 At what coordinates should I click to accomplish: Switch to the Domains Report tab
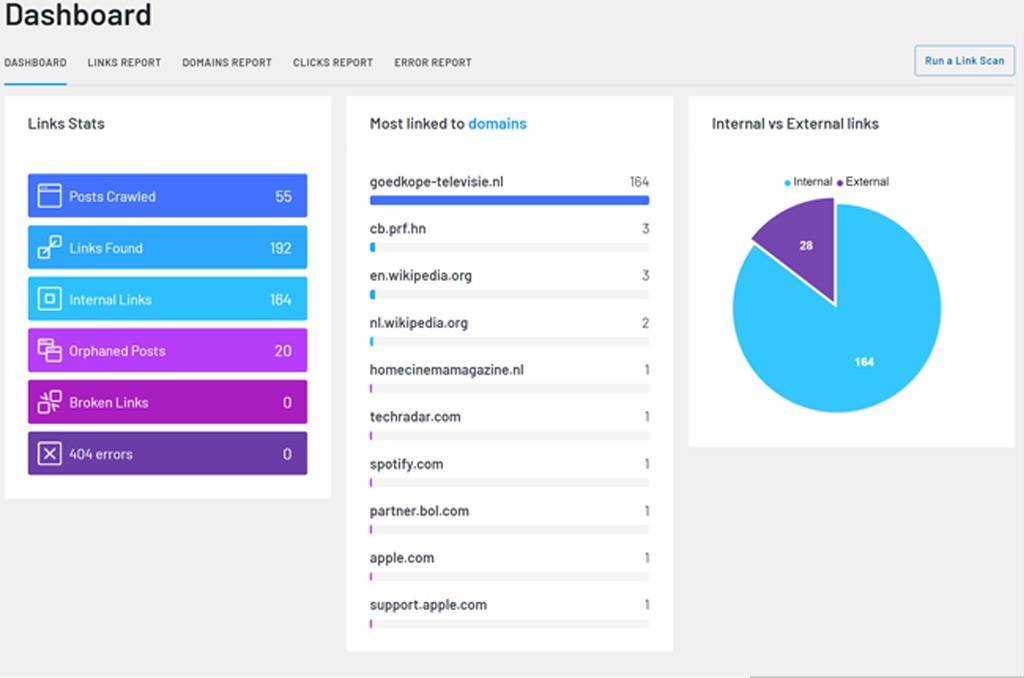[x=227, y=62]
